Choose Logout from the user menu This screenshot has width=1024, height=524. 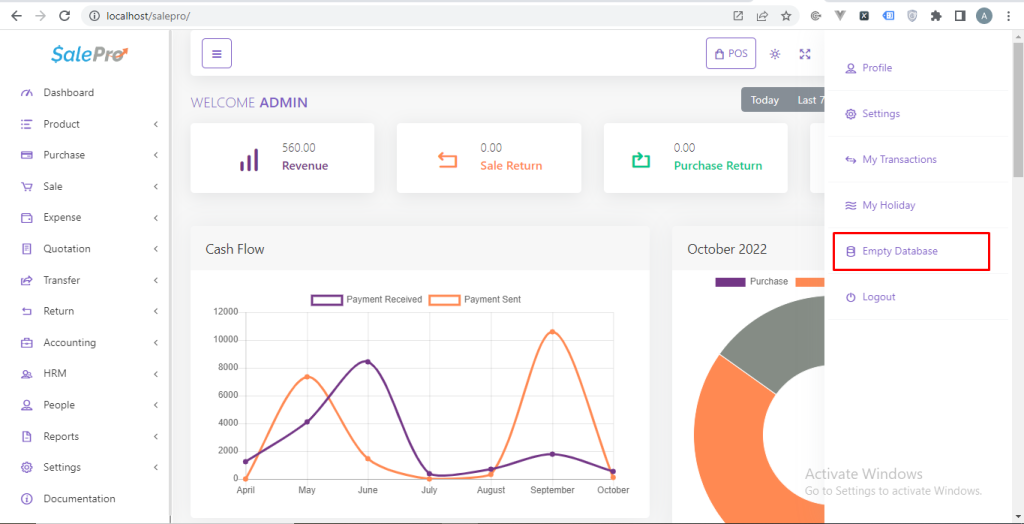tap(878, 297)
